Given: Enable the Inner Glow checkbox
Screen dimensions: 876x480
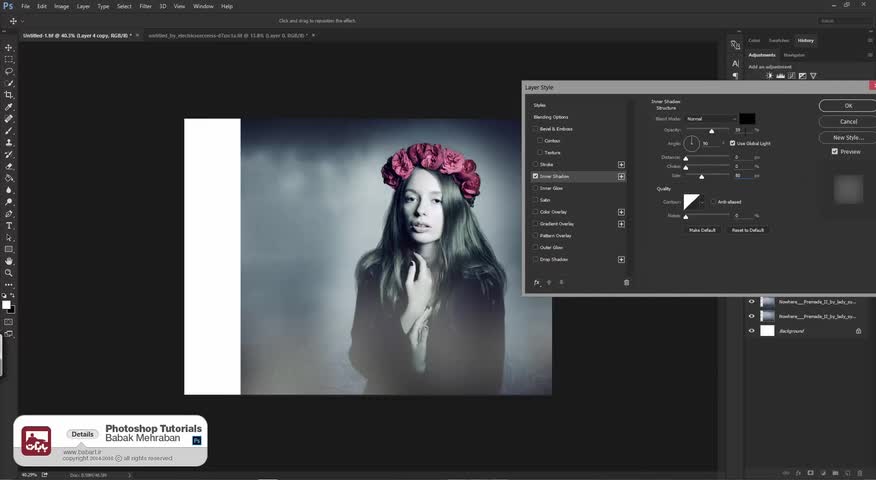Looking at the screenshot, I should pyautogui.click(x=535, y=188).
